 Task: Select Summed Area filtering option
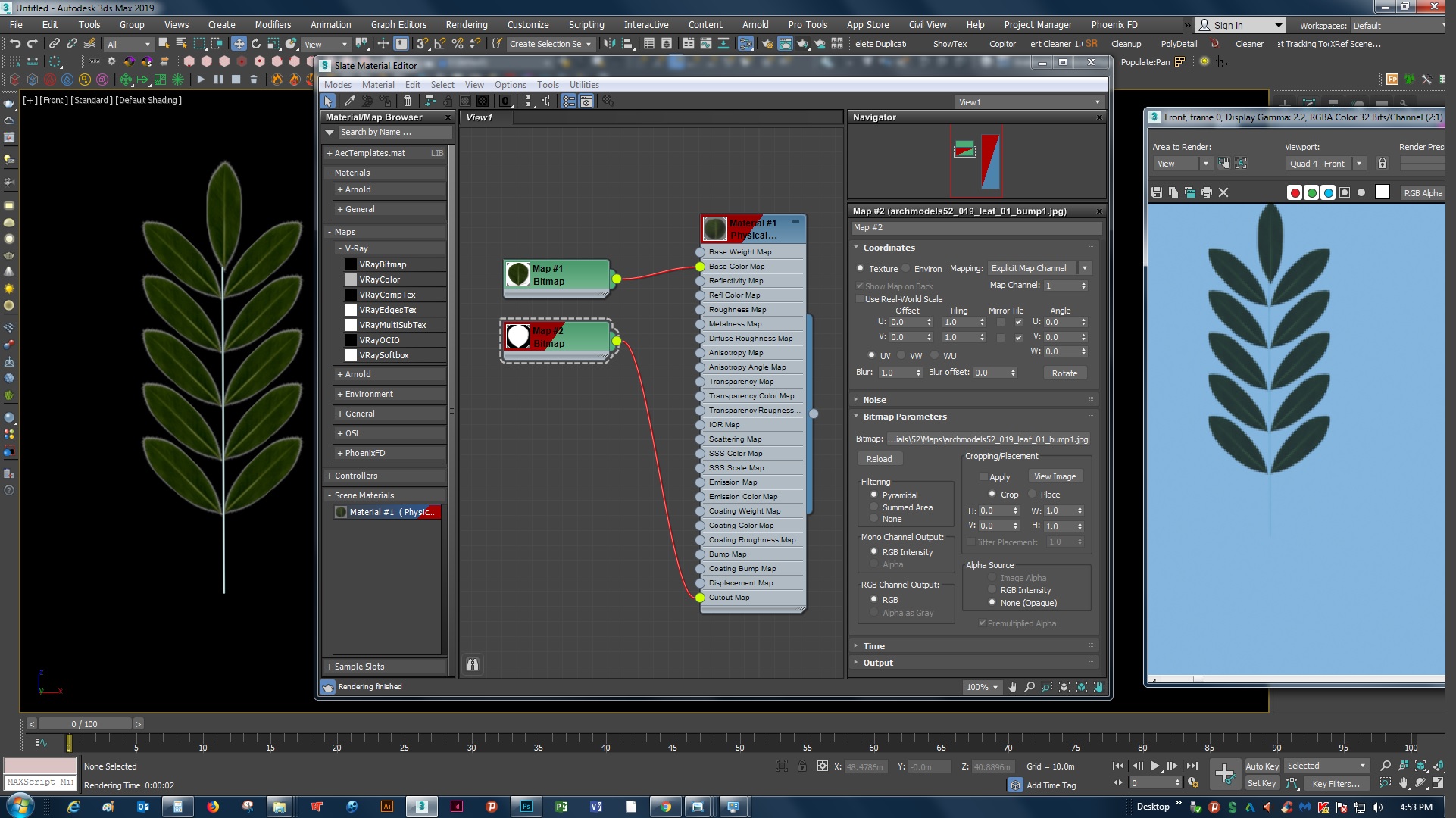(x=873, y=507)
